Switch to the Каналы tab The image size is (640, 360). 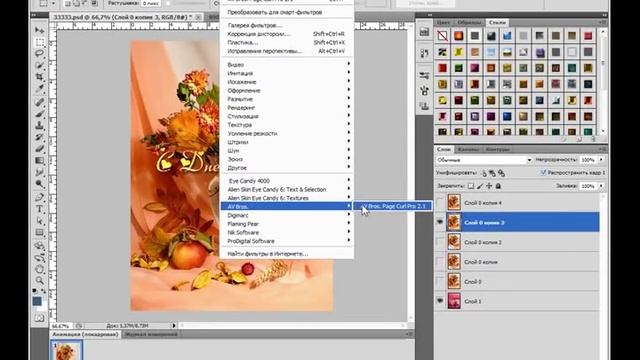(x=468, y=149)
